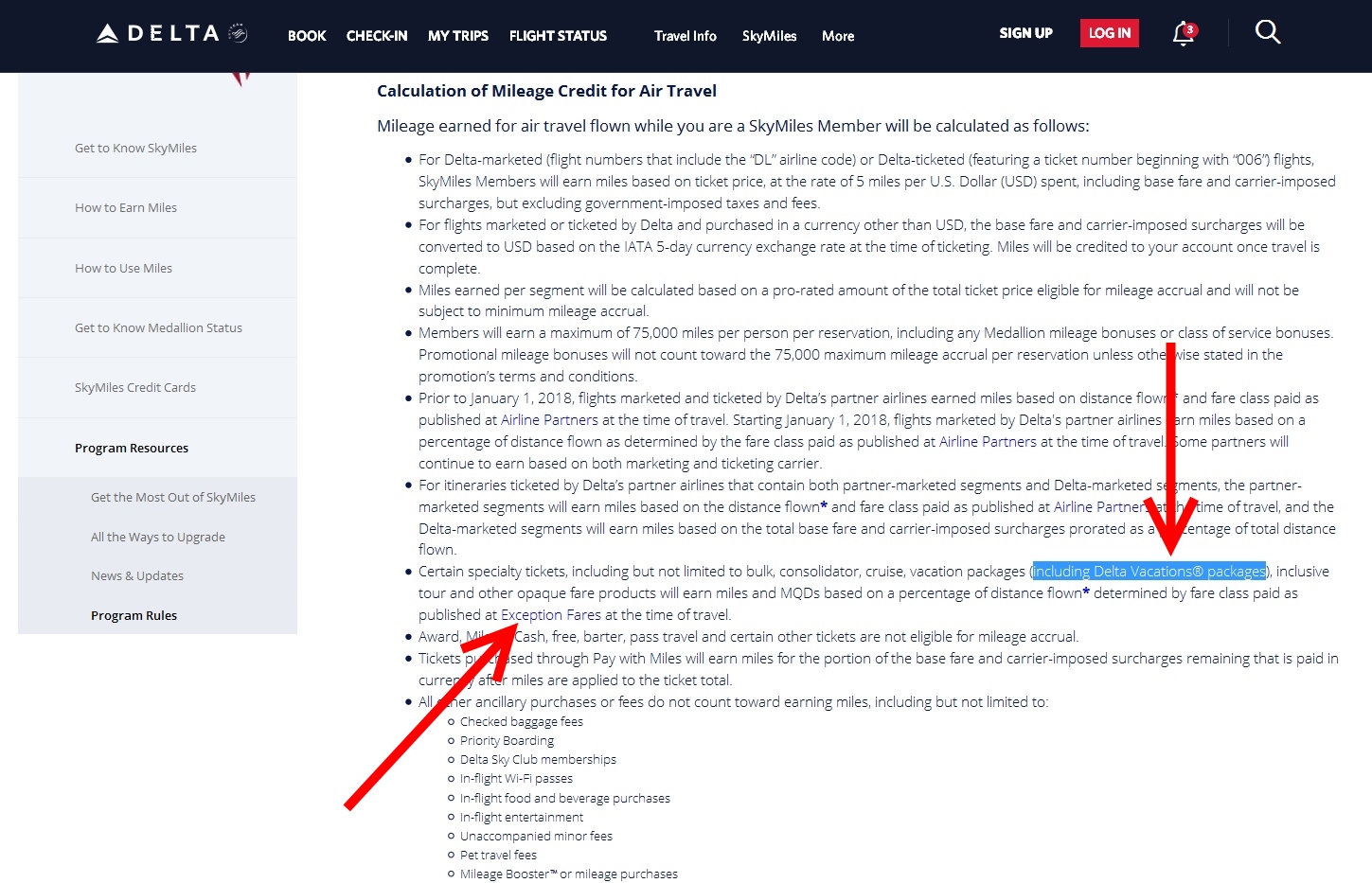Select How to Earn Miles in sidebar
Viewport: 1372px width, 883px height.
(125, 207)
